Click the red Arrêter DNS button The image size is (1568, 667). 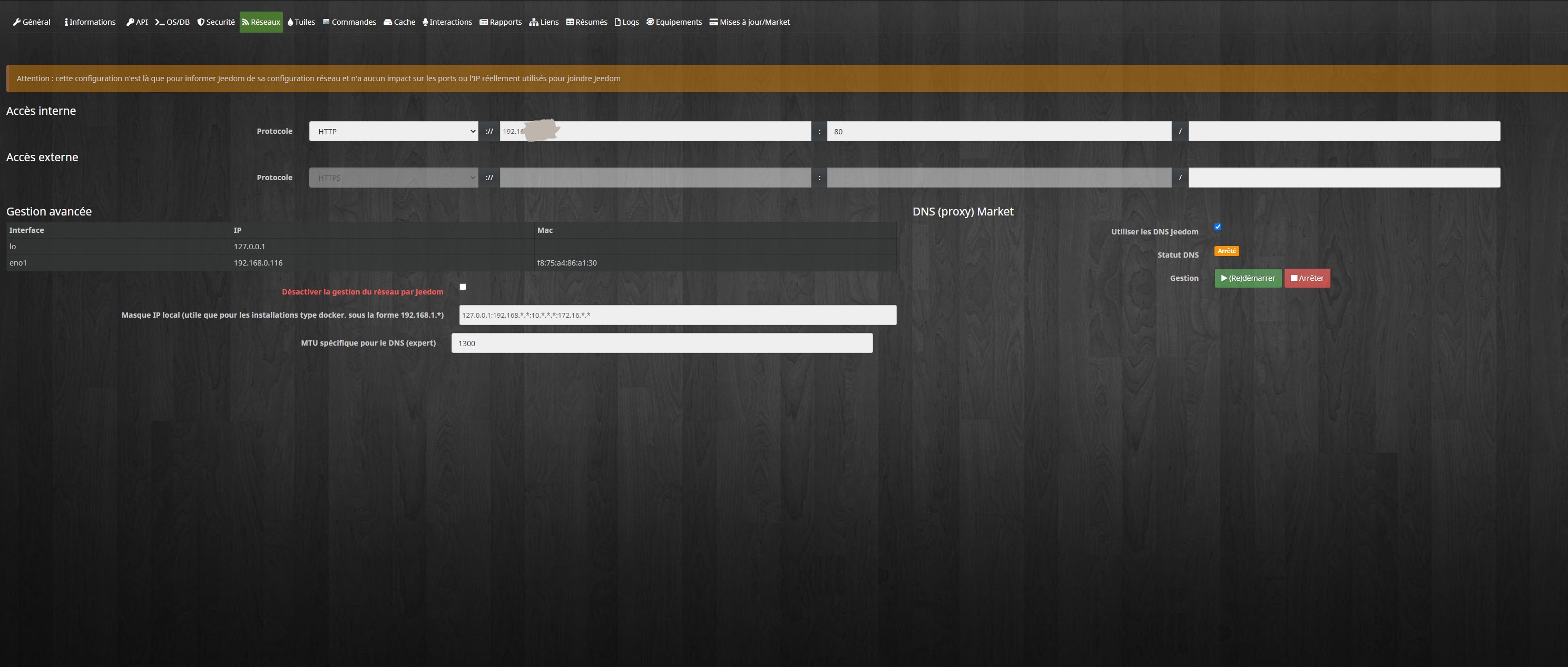point(1307,278)
